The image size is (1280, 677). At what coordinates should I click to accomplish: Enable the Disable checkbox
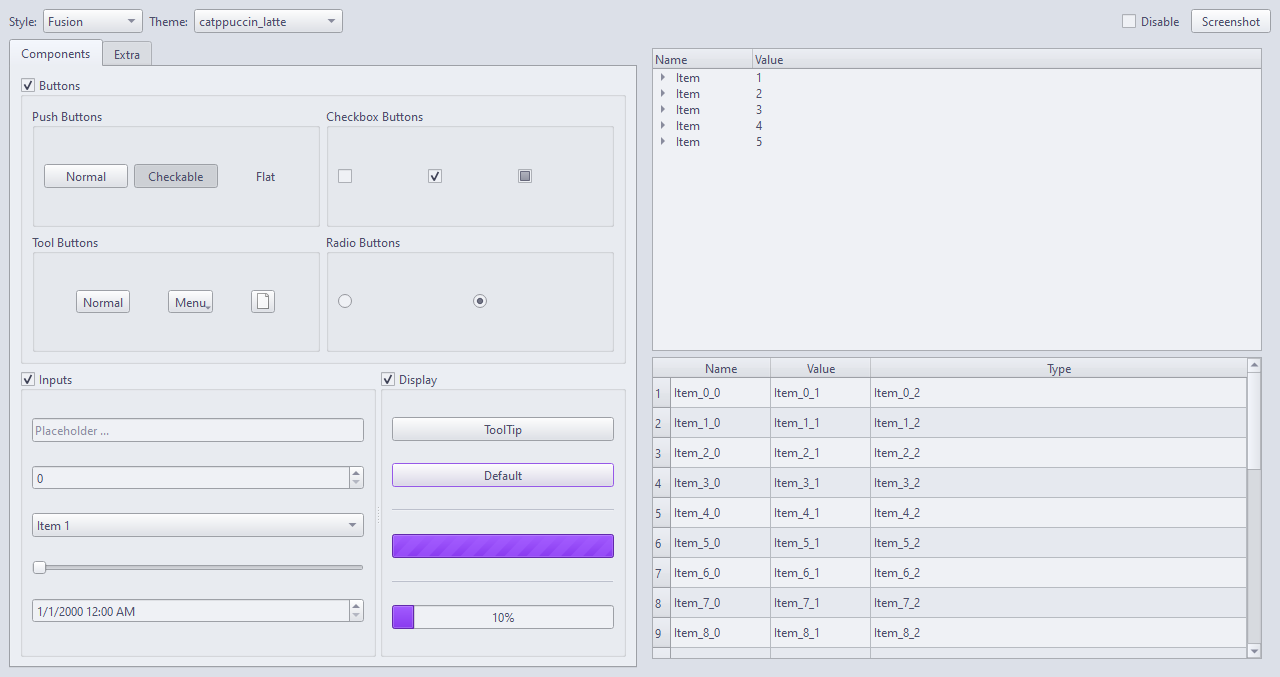1129,22
